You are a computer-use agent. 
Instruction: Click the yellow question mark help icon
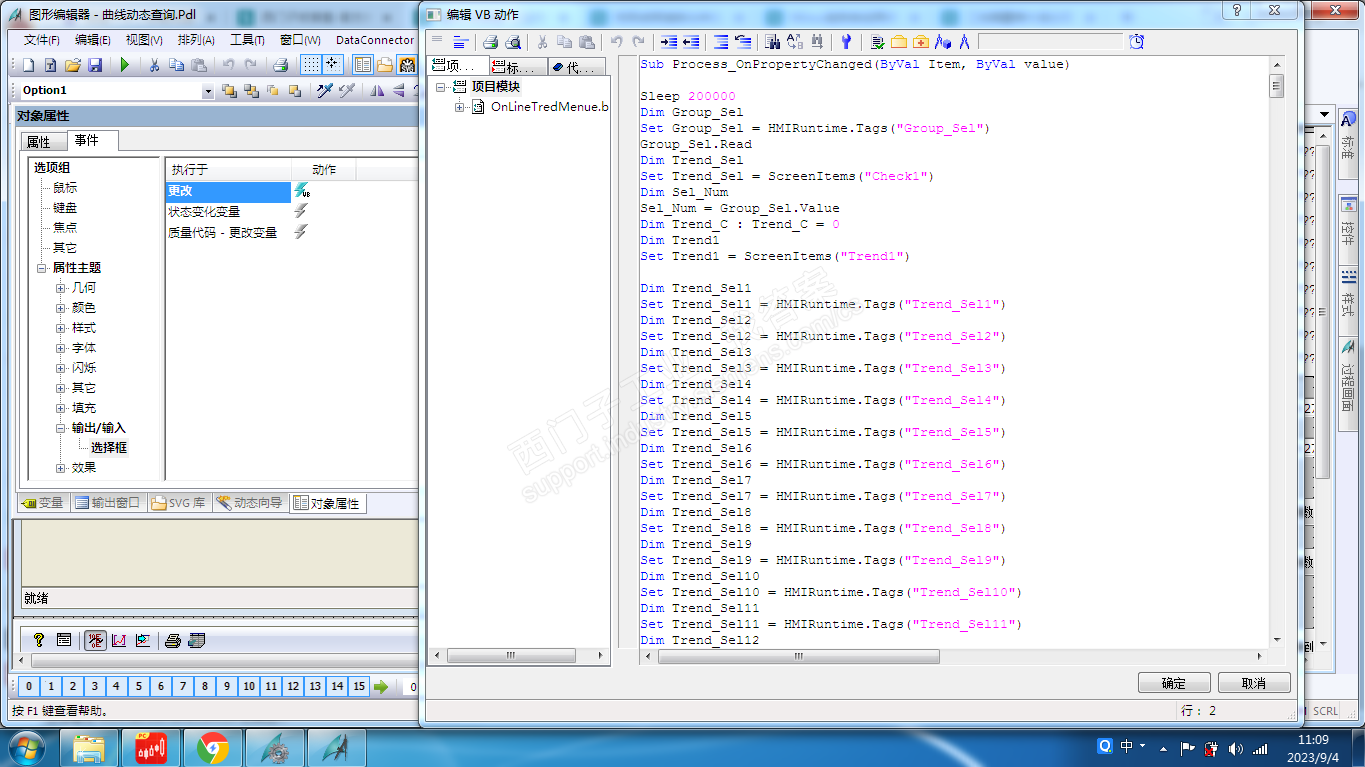40,640
